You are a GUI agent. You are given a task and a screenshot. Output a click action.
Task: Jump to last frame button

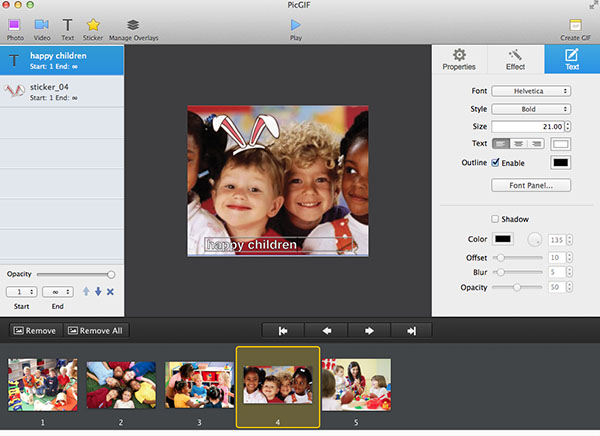[411, 330]
